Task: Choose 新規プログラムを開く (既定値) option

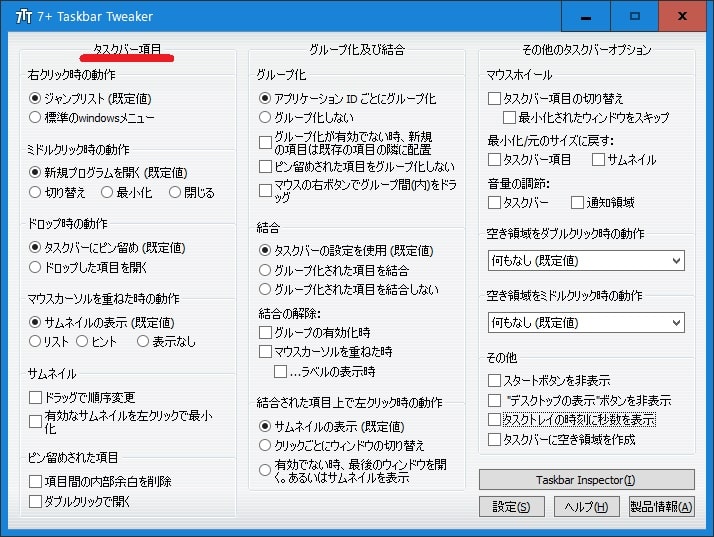Action: (35, 173)
